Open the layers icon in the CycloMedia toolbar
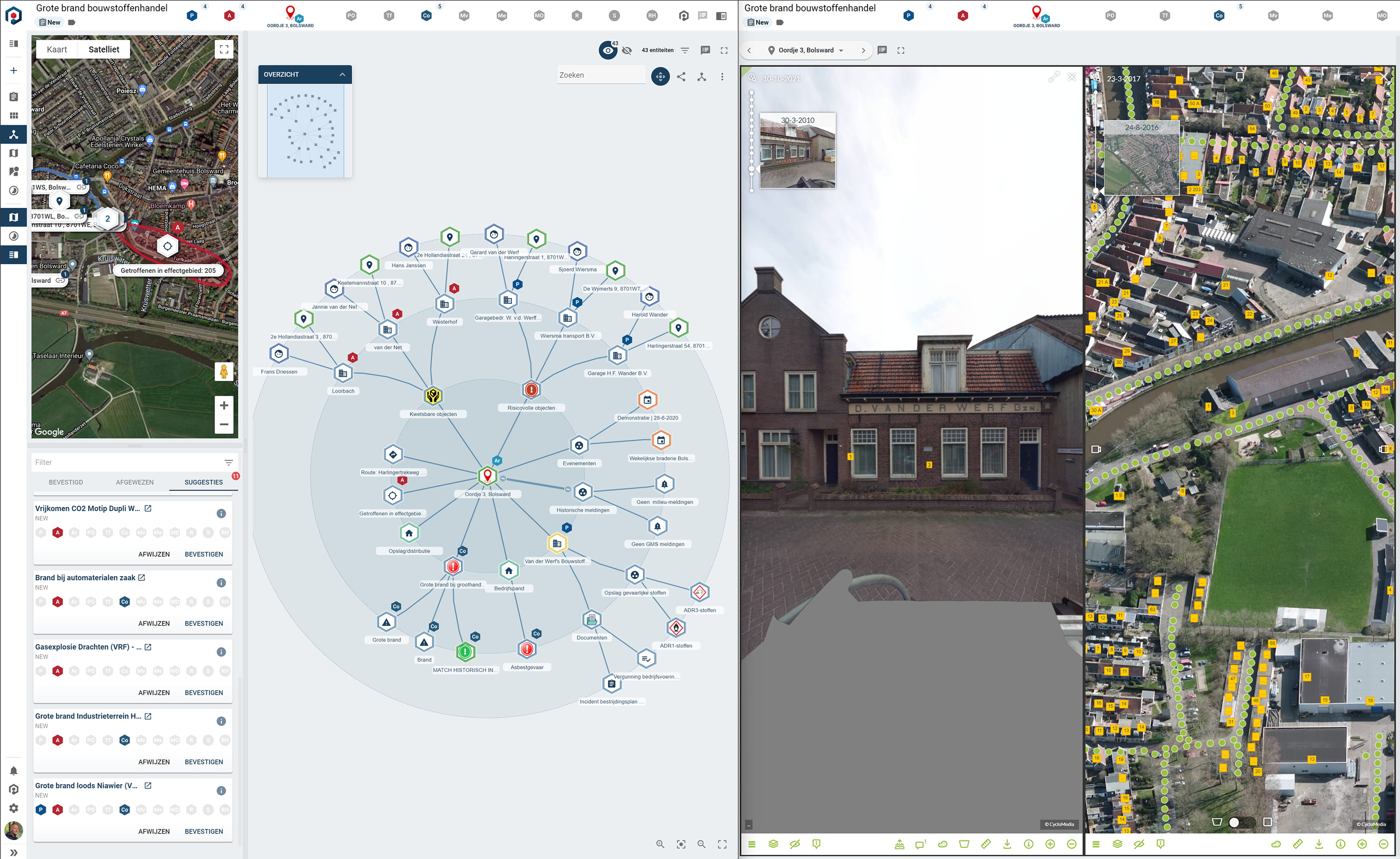The height and width of the screenshot is (859, 1400). click(1117, 845)
